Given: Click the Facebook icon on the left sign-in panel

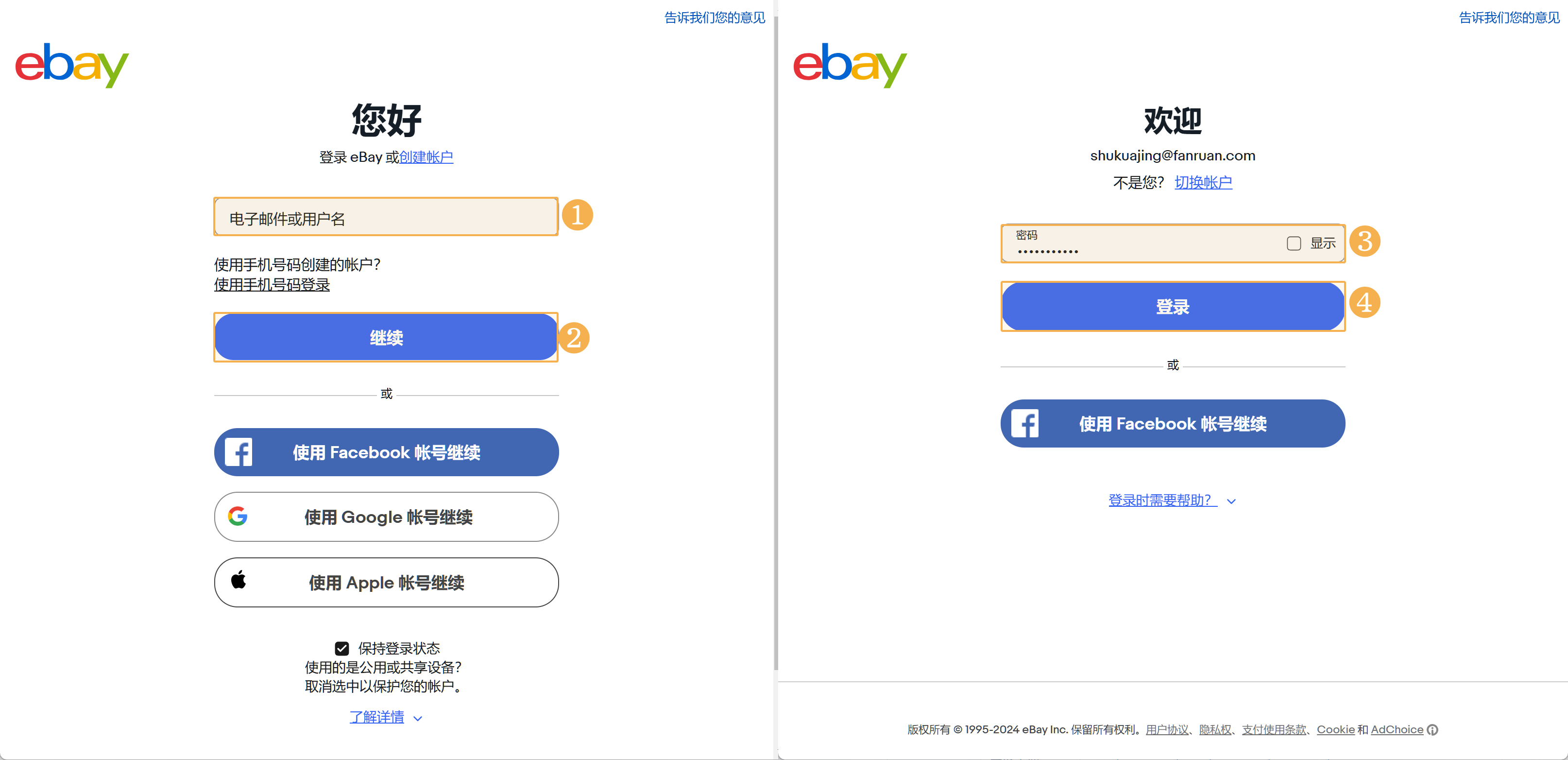Looking at the screenshot, I should (x=239, y=452).
